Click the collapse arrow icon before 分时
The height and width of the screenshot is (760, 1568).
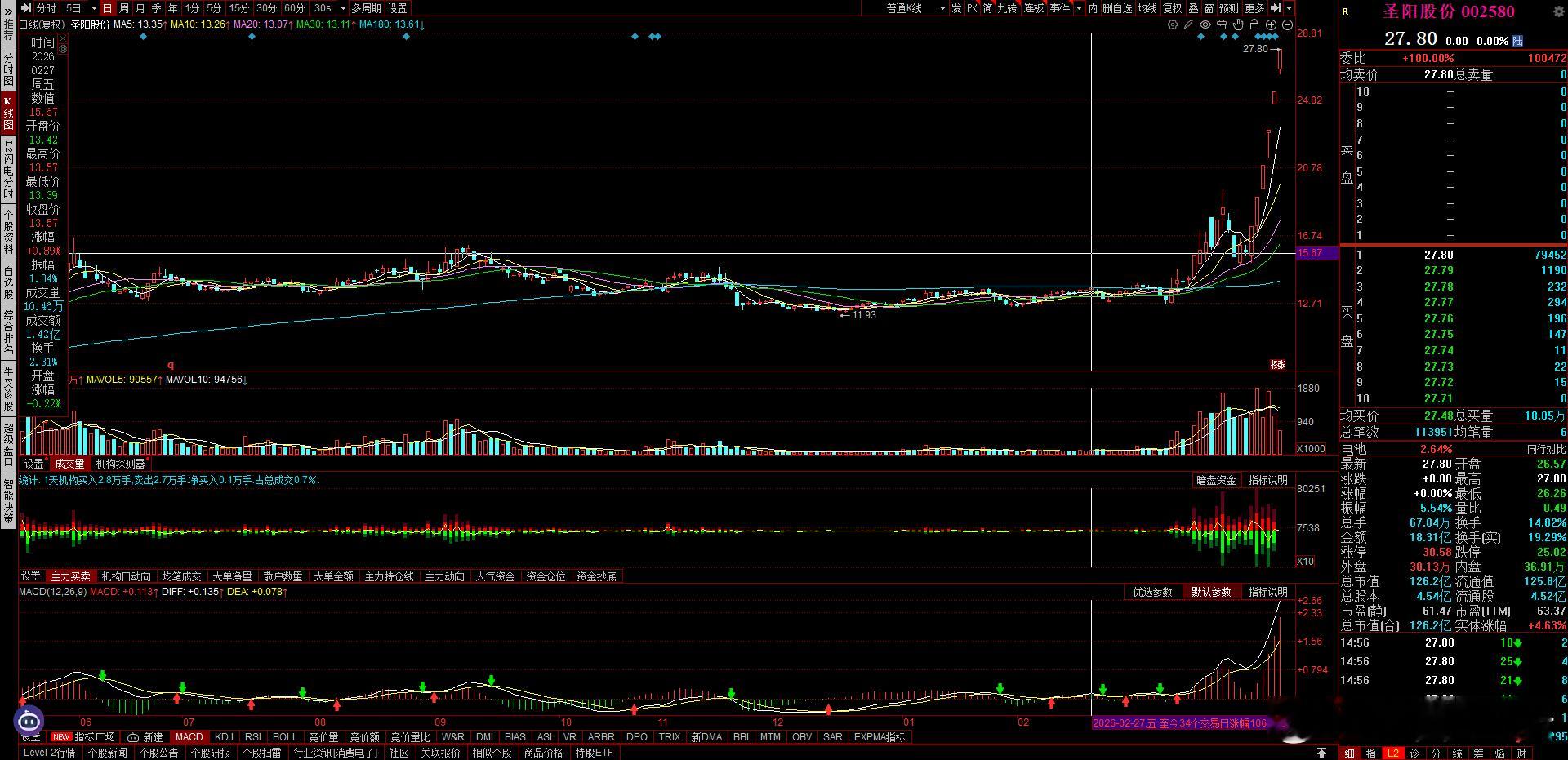pos(27,8)
